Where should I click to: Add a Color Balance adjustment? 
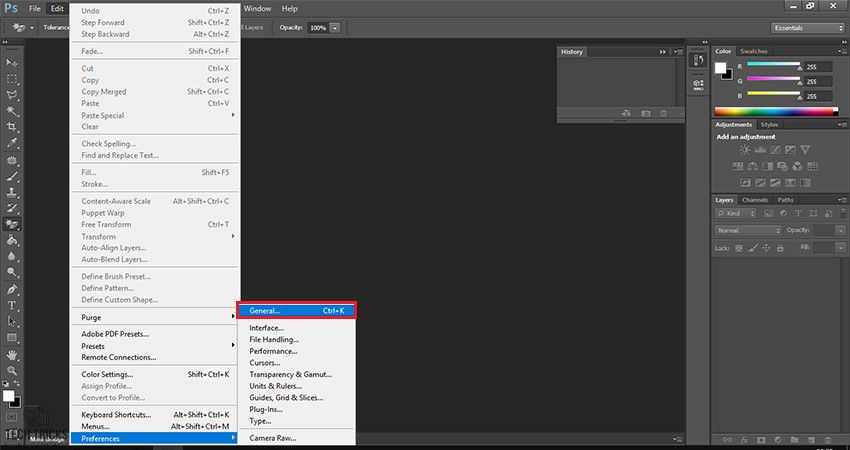click(752, 166)
